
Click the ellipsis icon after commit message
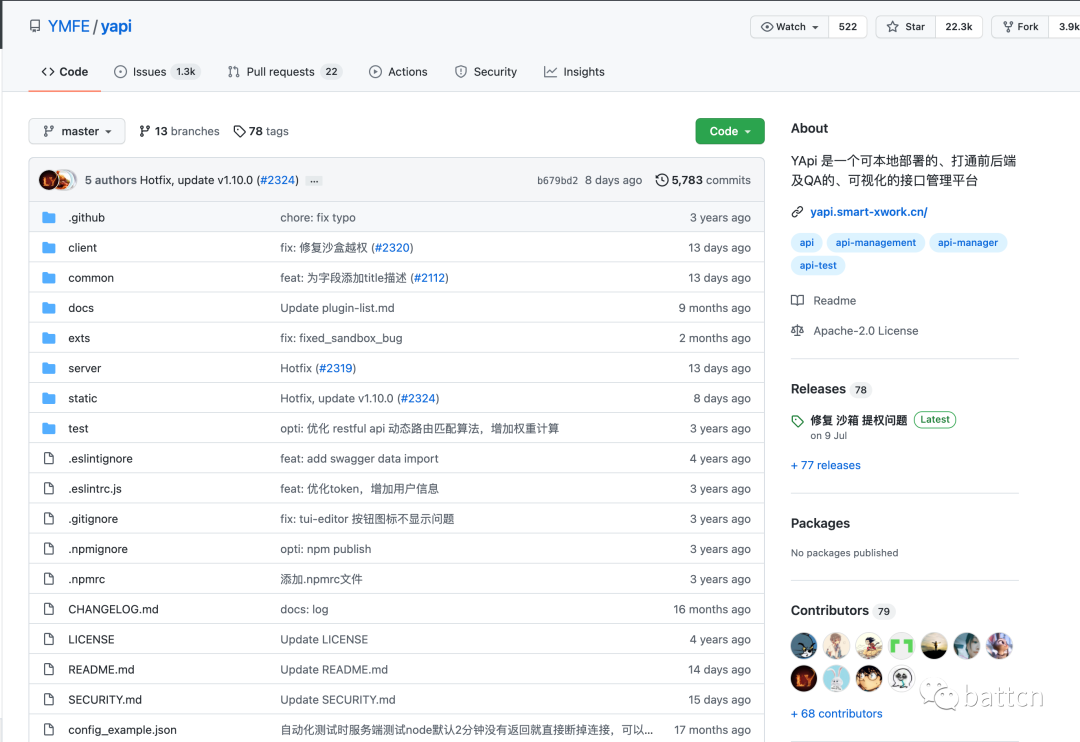pyautogui.click(x=314, y=181)
